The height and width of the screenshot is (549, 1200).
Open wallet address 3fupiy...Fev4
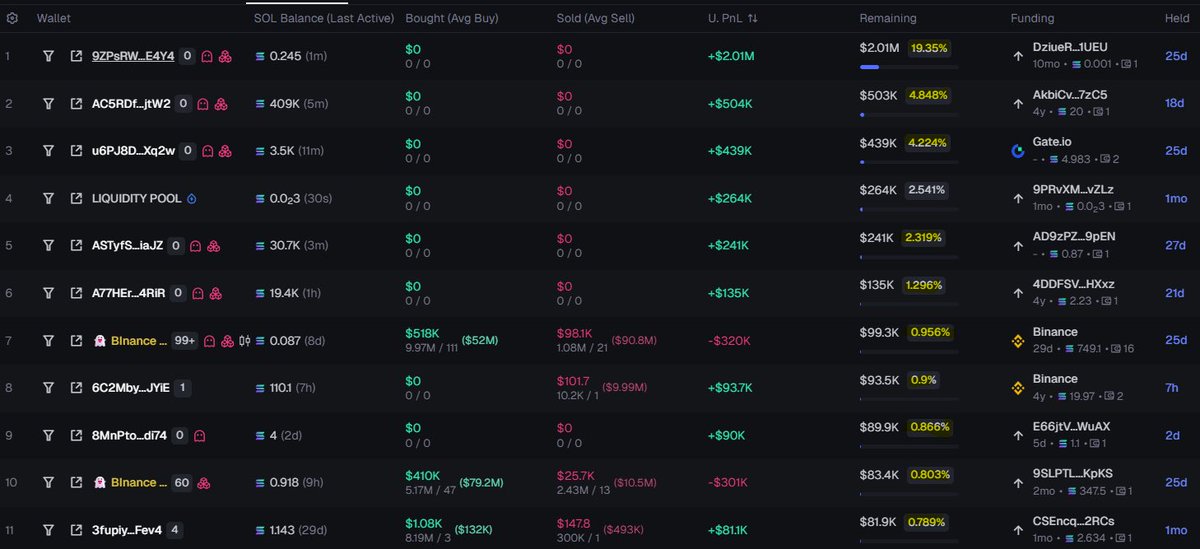point(125,530)
